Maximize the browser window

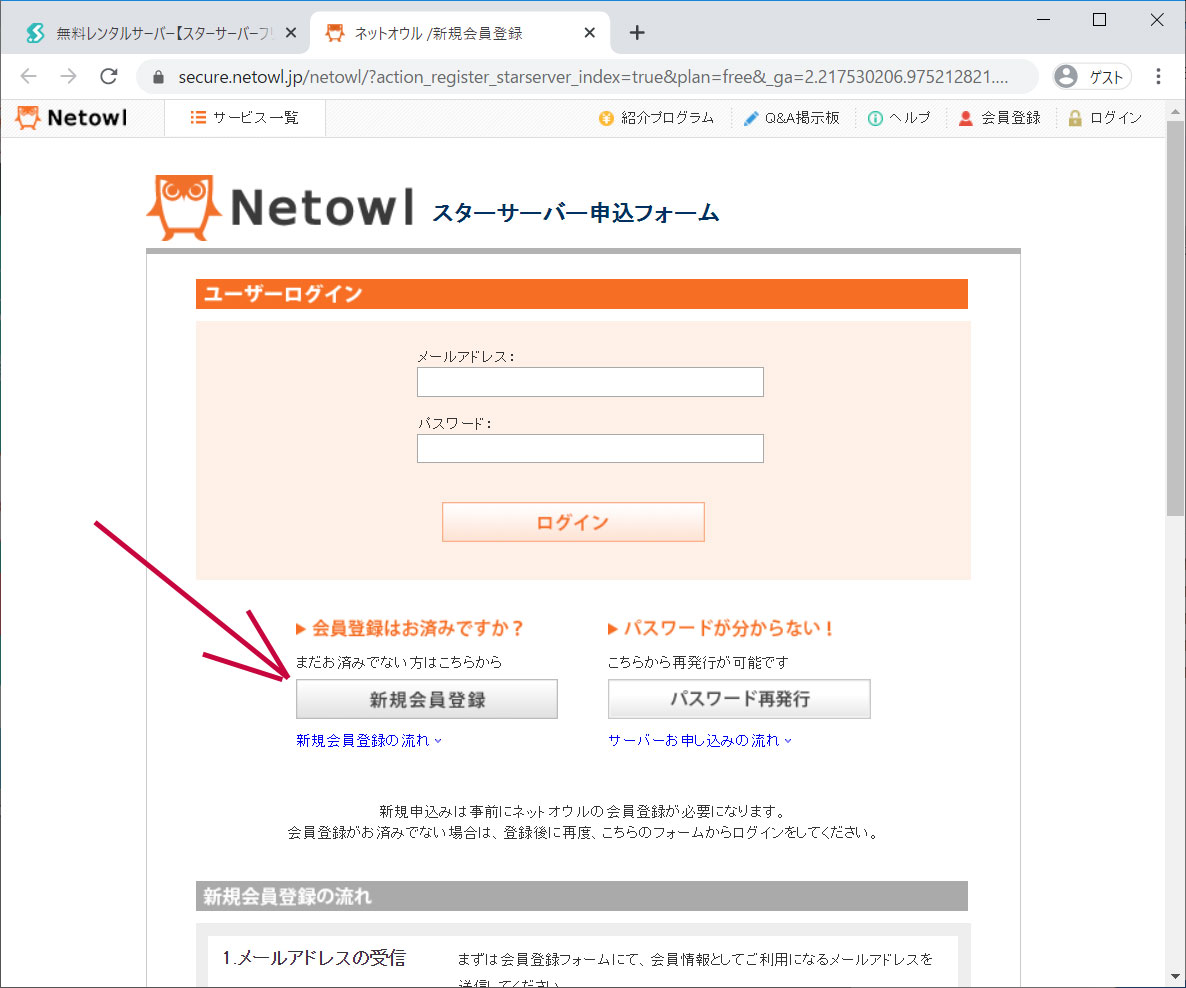tap(1100, 20)
